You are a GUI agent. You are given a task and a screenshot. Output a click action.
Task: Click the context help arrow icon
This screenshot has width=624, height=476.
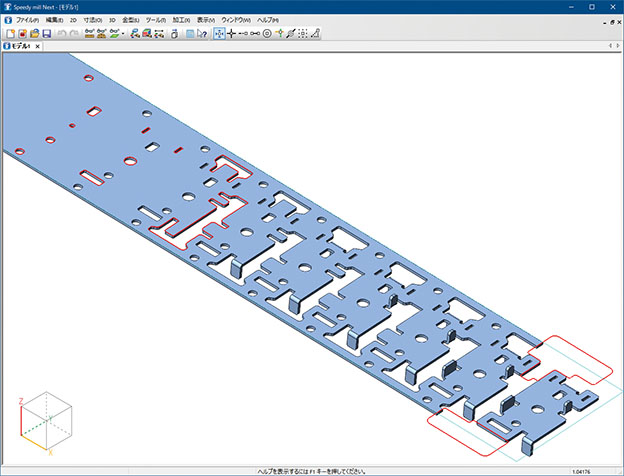coord(202,33)
